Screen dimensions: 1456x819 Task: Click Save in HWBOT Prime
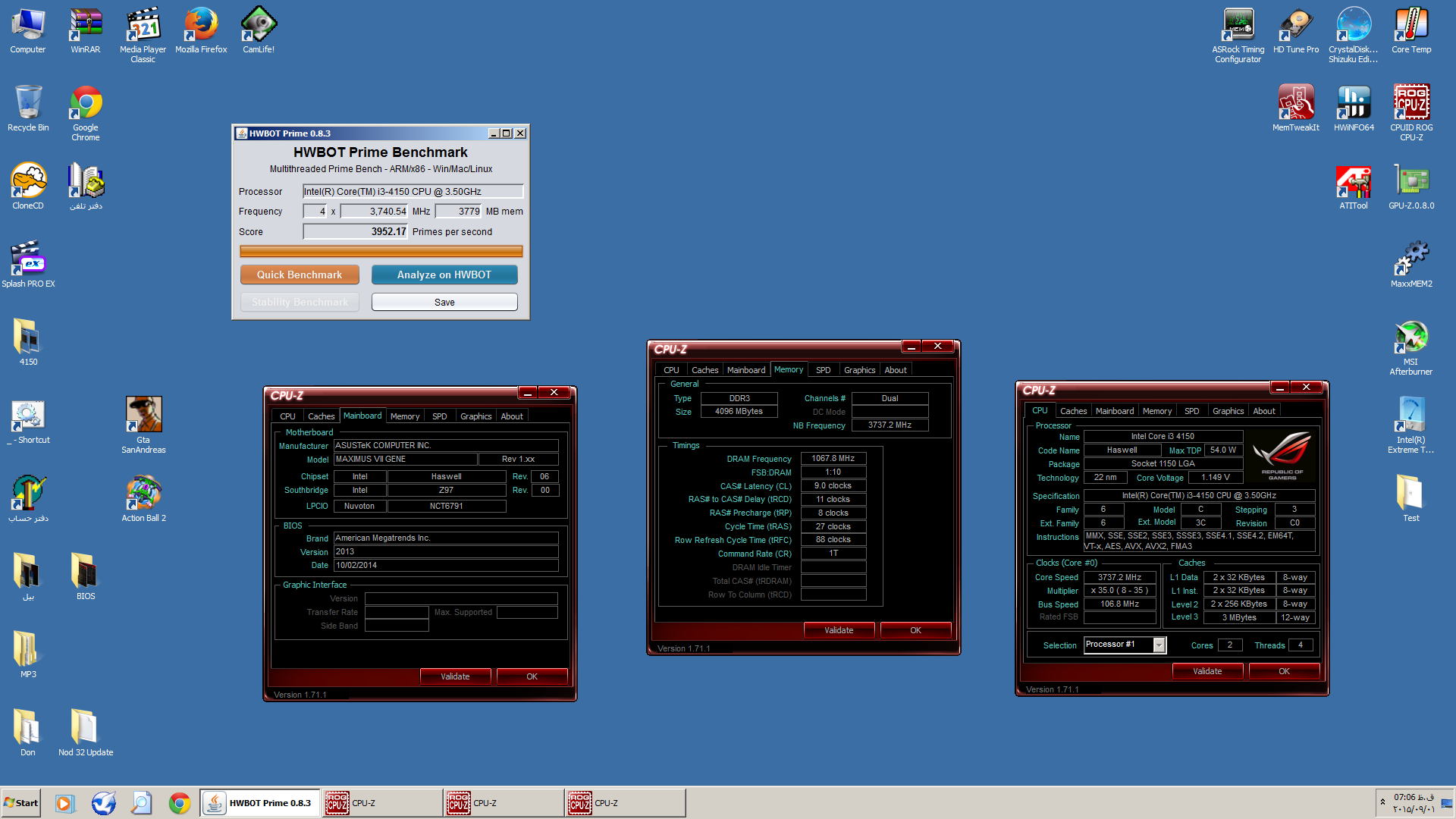coord(444,302)
